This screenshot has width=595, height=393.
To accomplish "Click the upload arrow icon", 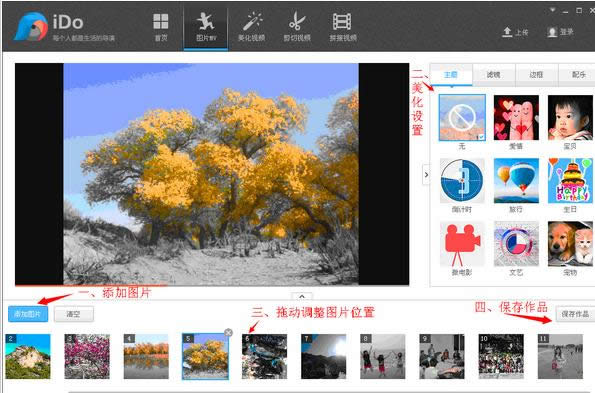I will pos(507,32).
